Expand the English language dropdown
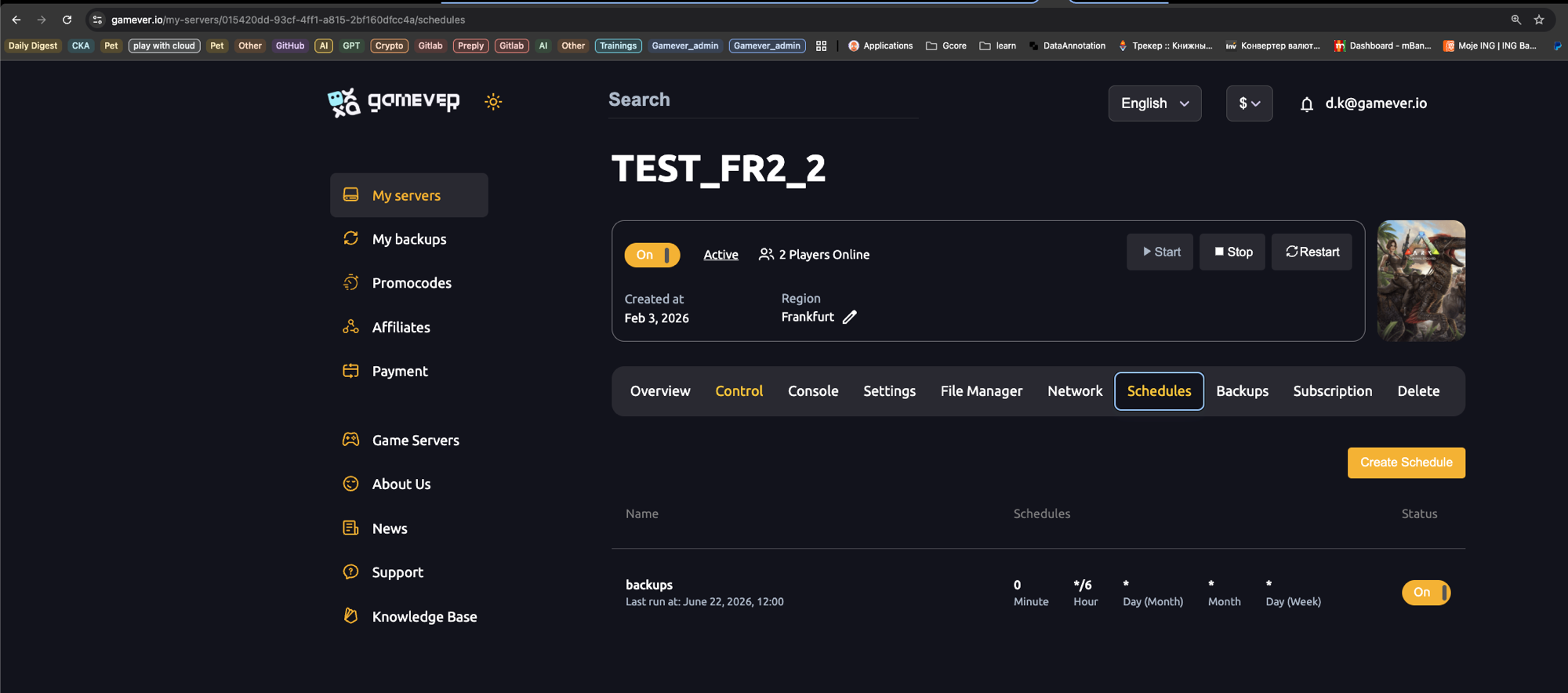 coord(1155,103)
